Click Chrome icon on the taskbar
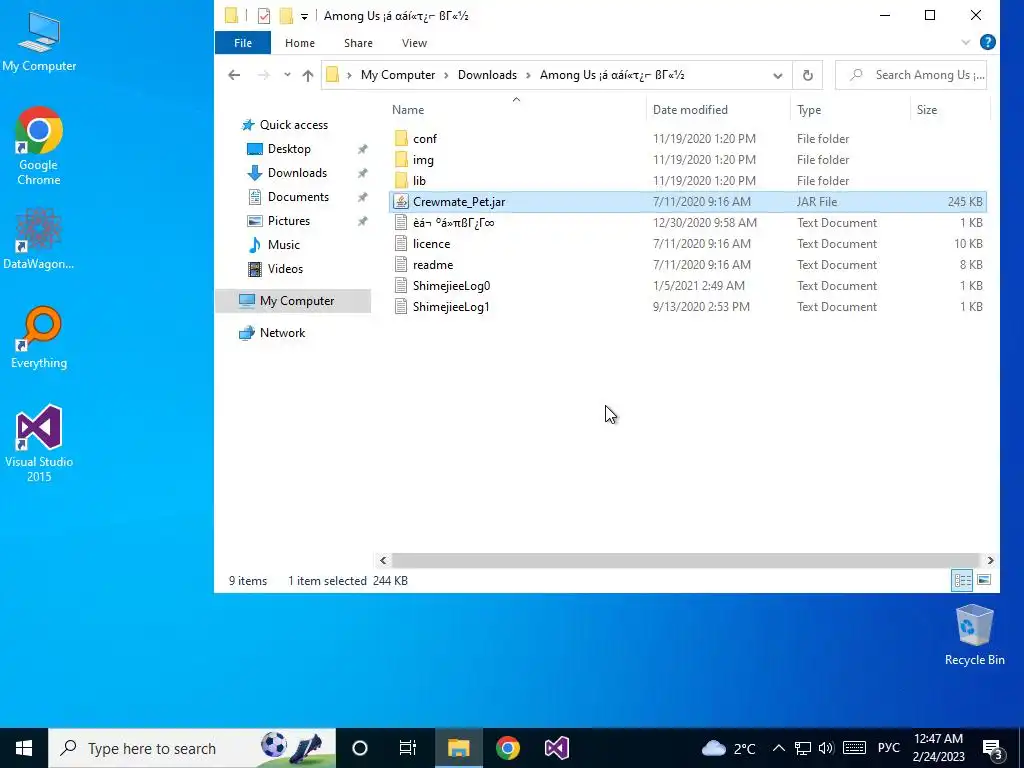 [x=507, y=748]
